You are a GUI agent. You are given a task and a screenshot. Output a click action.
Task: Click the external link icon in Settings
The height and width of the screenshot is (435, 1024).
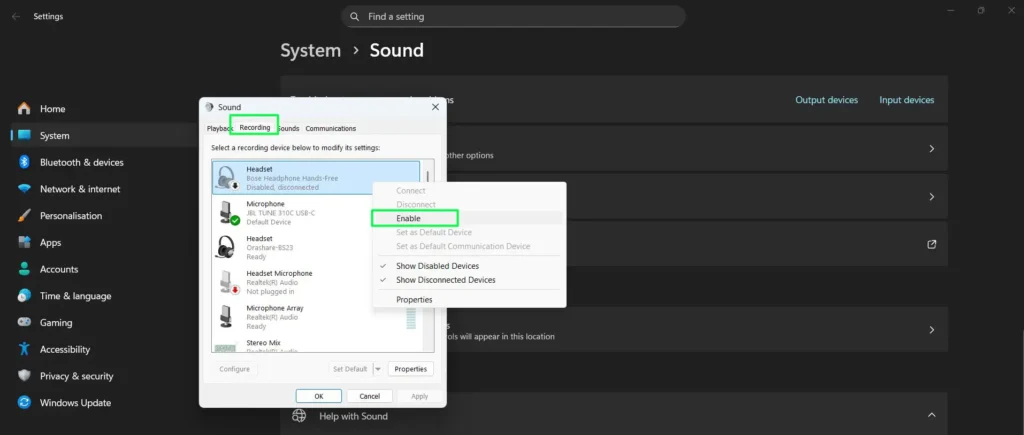[x=932, y=244]
